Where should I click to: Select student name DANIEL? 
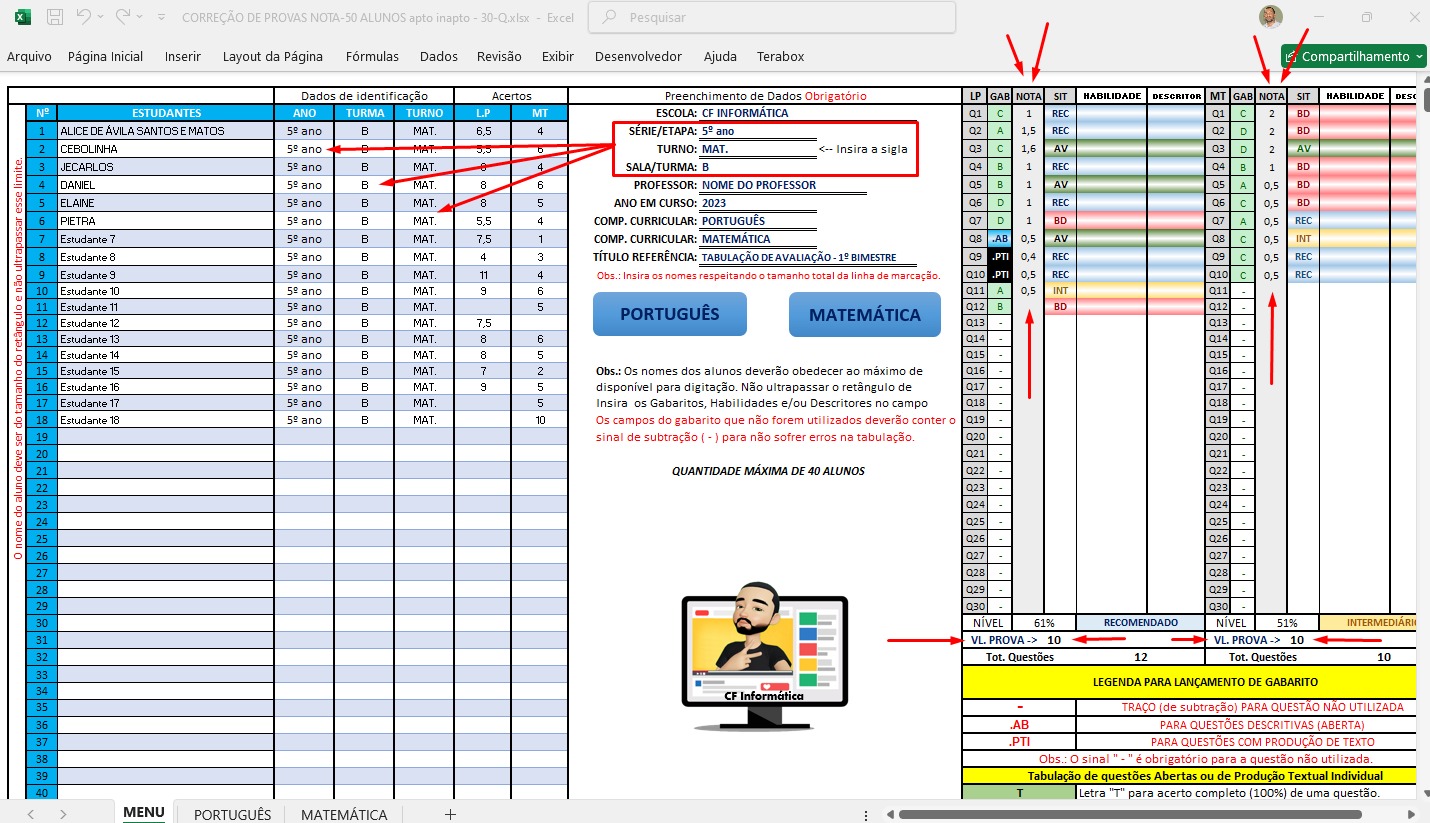(x=166, y=185)
